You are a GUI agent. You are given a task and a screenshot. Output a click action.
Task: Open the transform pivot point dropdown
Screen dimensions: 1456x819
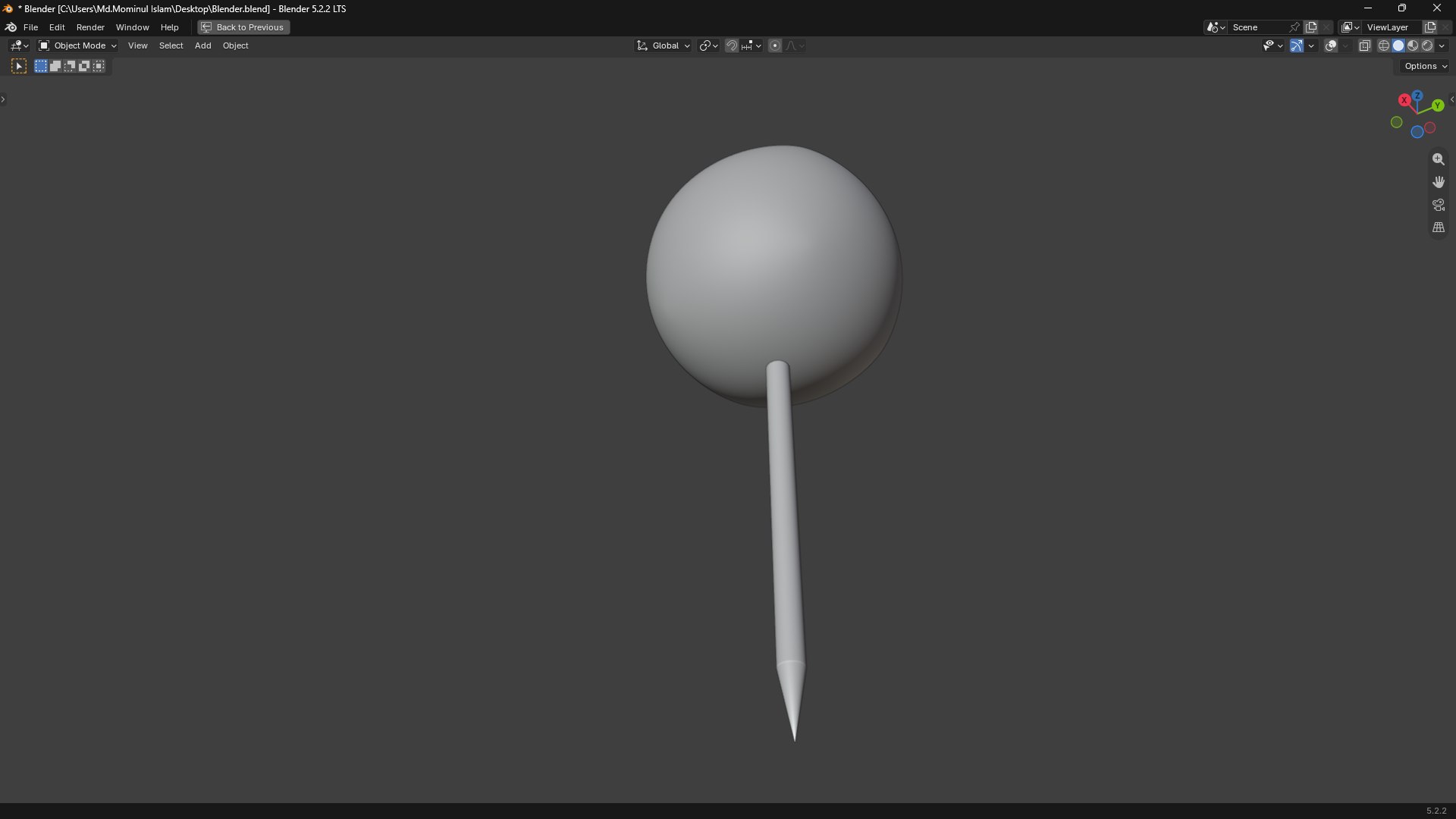click(708, 45)
